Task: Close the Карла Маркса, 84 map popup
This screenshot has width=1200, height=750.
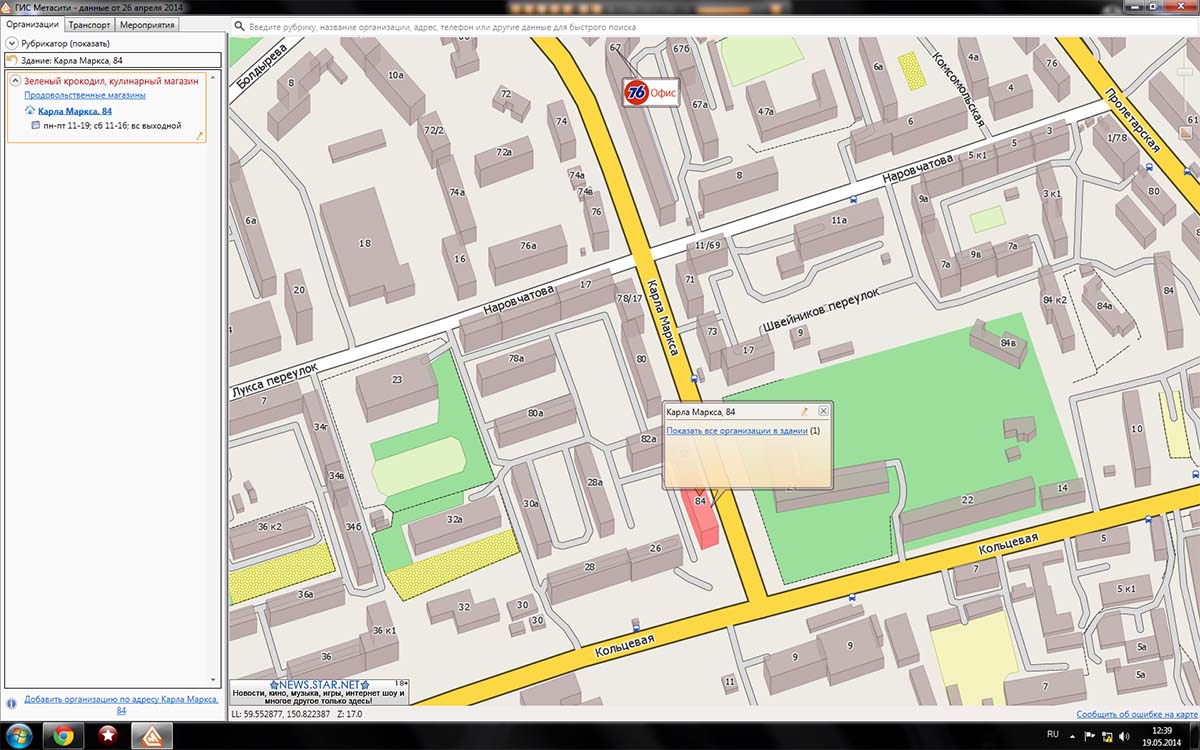Action: [x=823, y=411]
